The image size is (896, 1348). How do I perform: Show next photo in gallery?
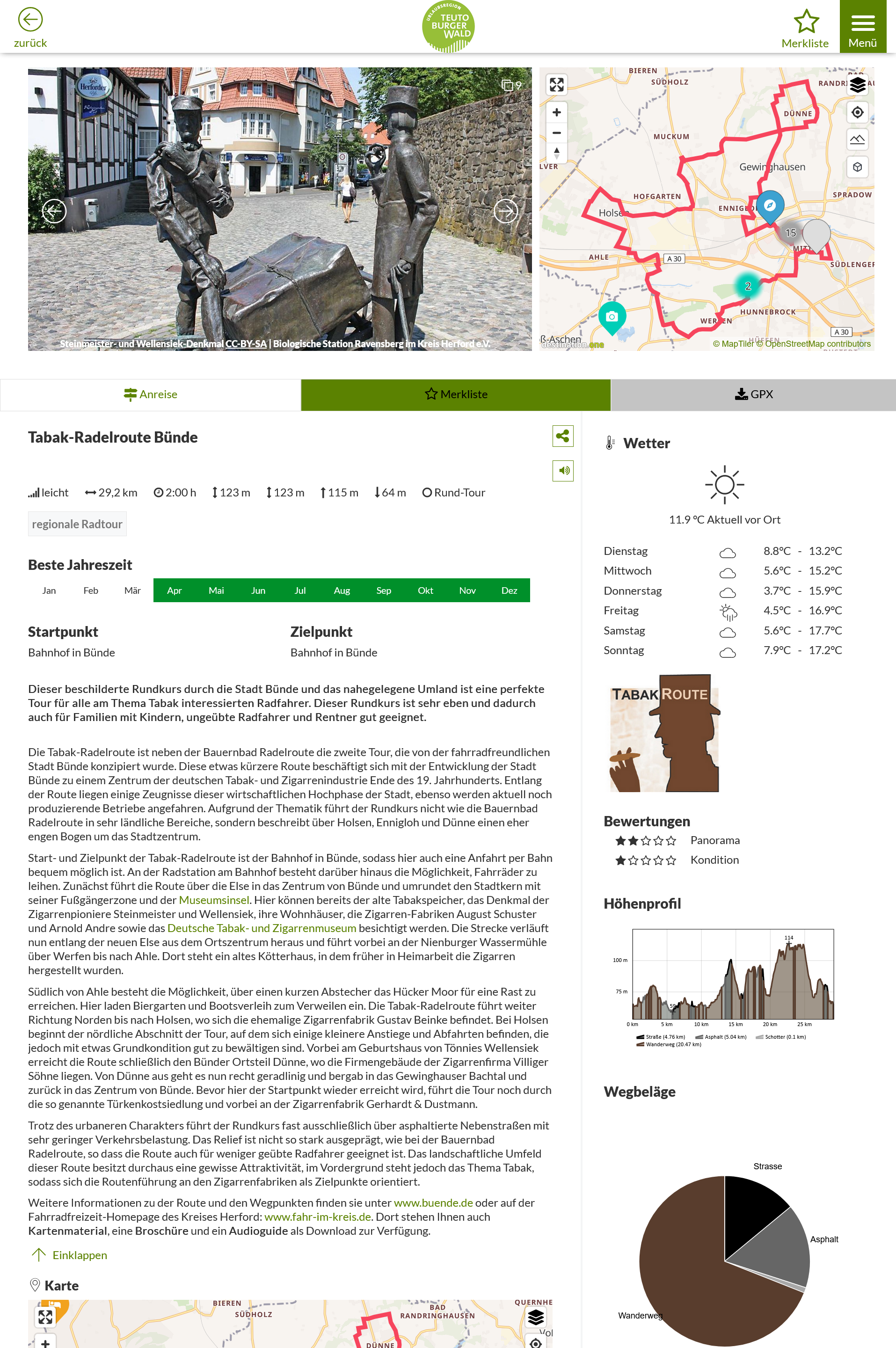506,211
